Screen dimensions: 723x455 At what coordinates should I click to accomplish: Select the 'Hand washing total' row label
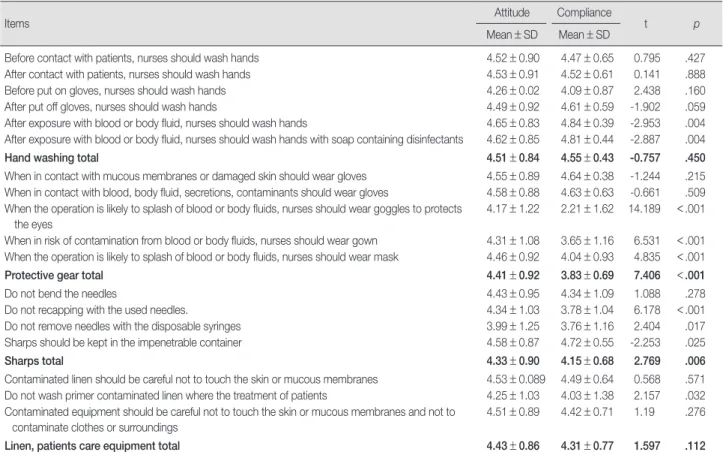[52, 158]
